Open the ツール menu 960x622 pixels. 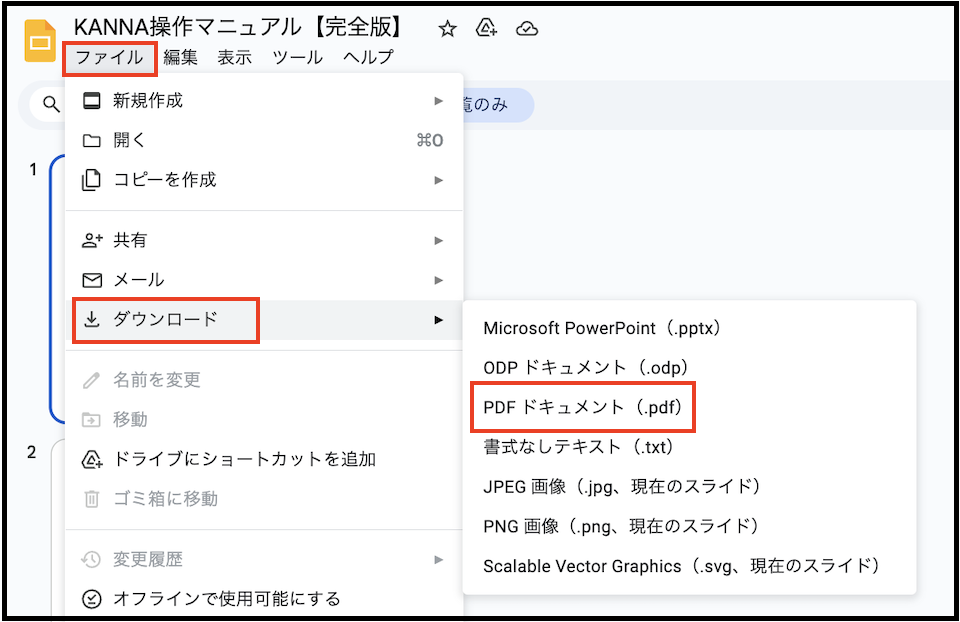tap(298, 58)
